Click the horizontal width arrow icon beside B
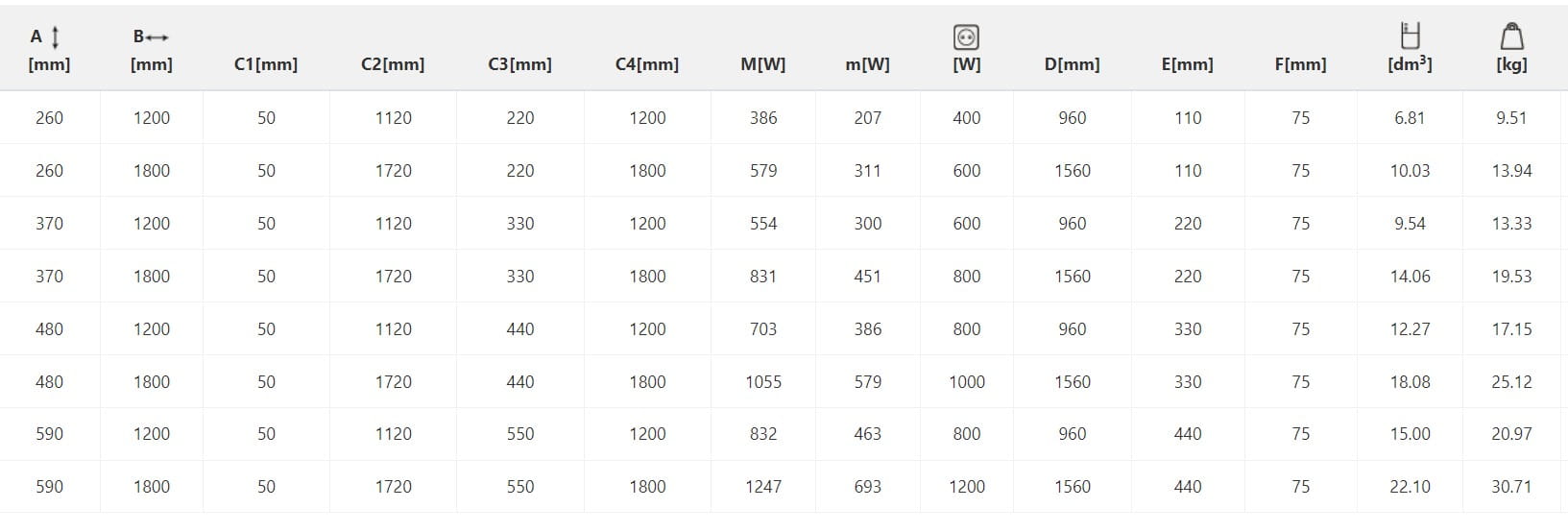The image size is (1568, 532). tap(157, 37)
